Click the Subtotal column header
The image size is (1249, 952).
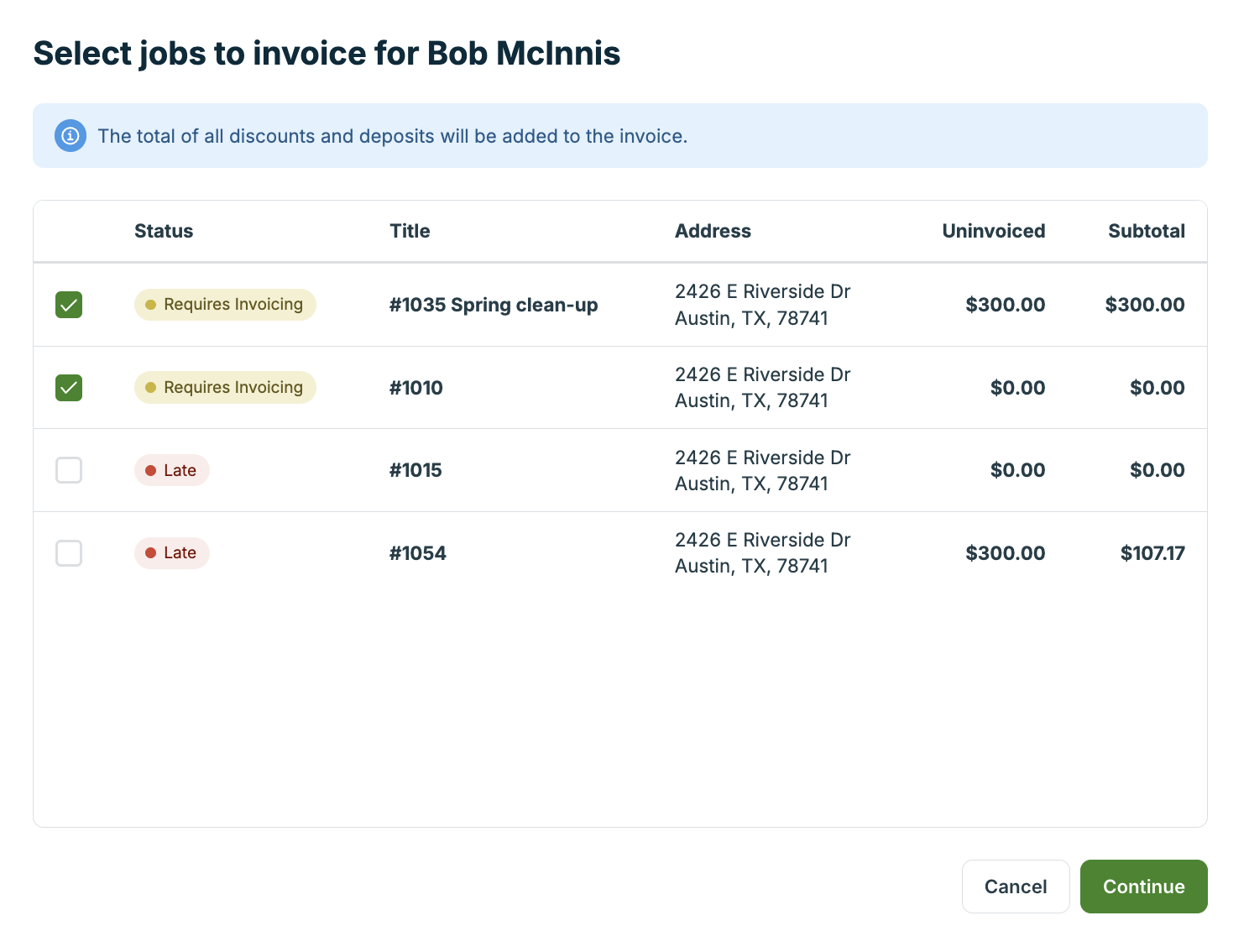(1146, 232)
